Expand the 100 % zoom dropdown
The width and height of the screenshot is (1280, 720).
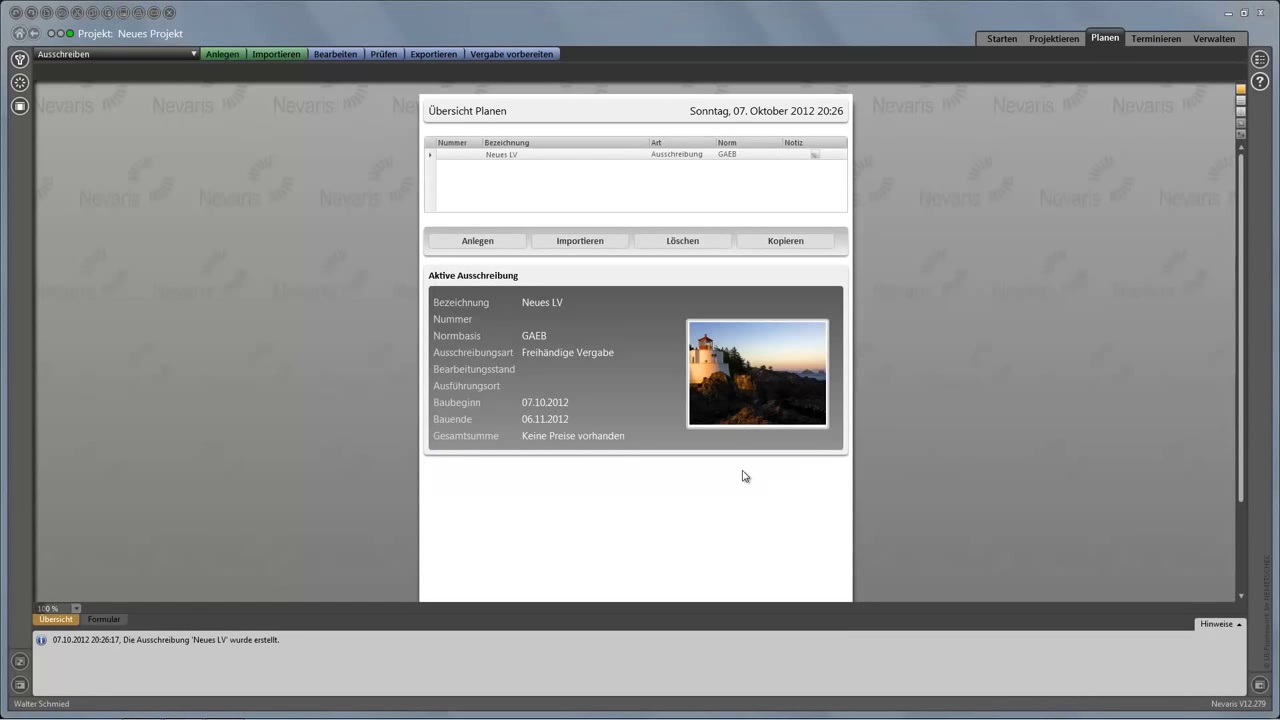76,608
